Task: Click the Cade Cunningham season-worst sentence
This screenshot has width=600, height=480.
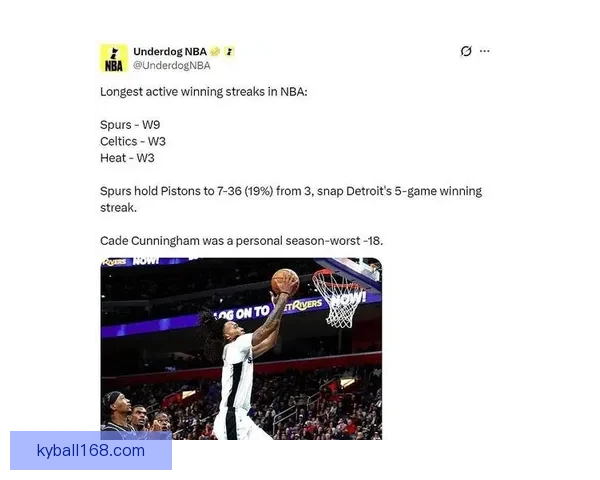Action: point(241,241)
